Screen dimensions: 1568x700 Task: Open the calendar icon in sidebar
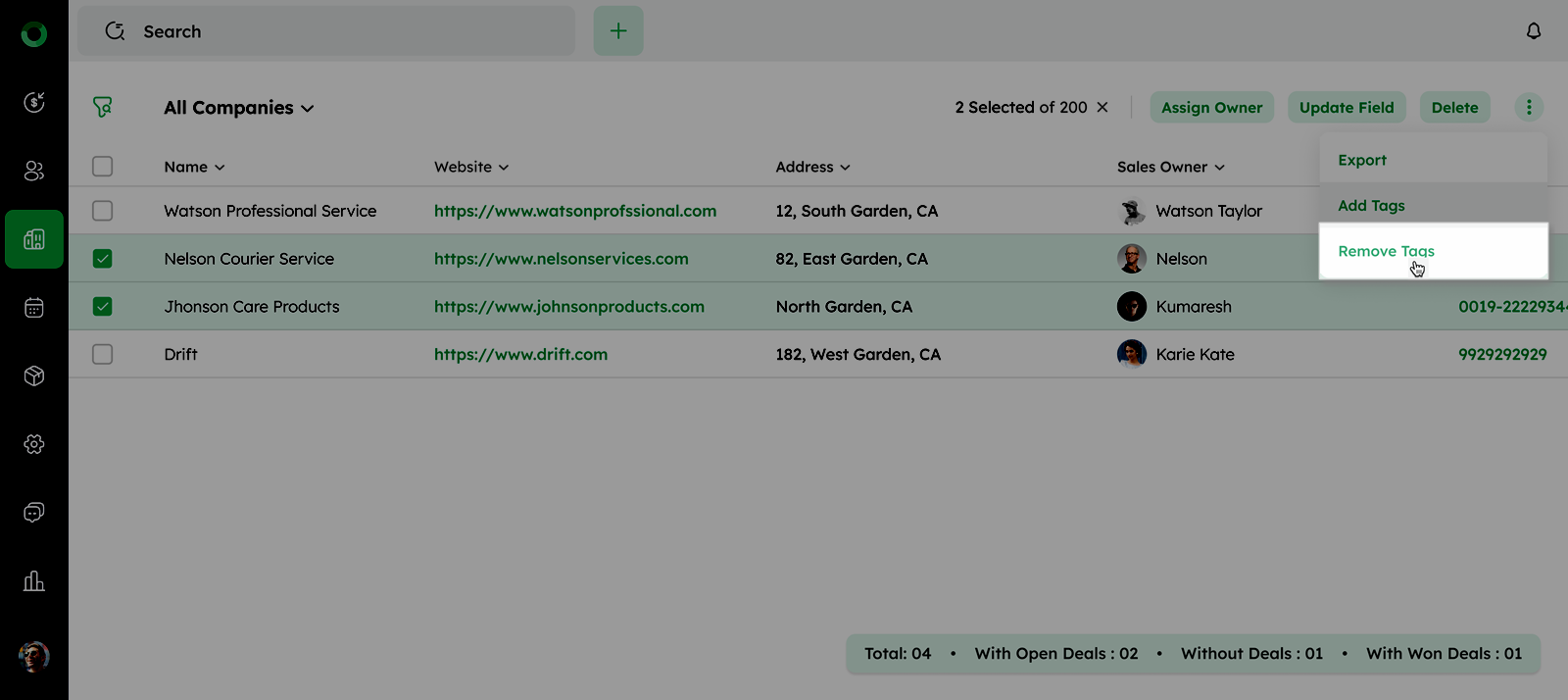coord(34,308)
